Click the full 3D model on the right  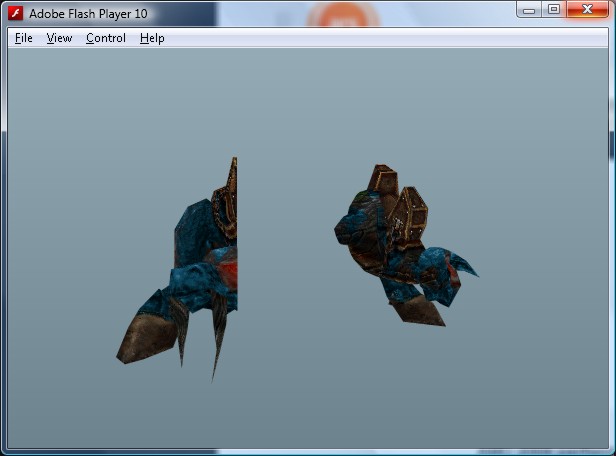pyautogui.click(x=405, y=245)
